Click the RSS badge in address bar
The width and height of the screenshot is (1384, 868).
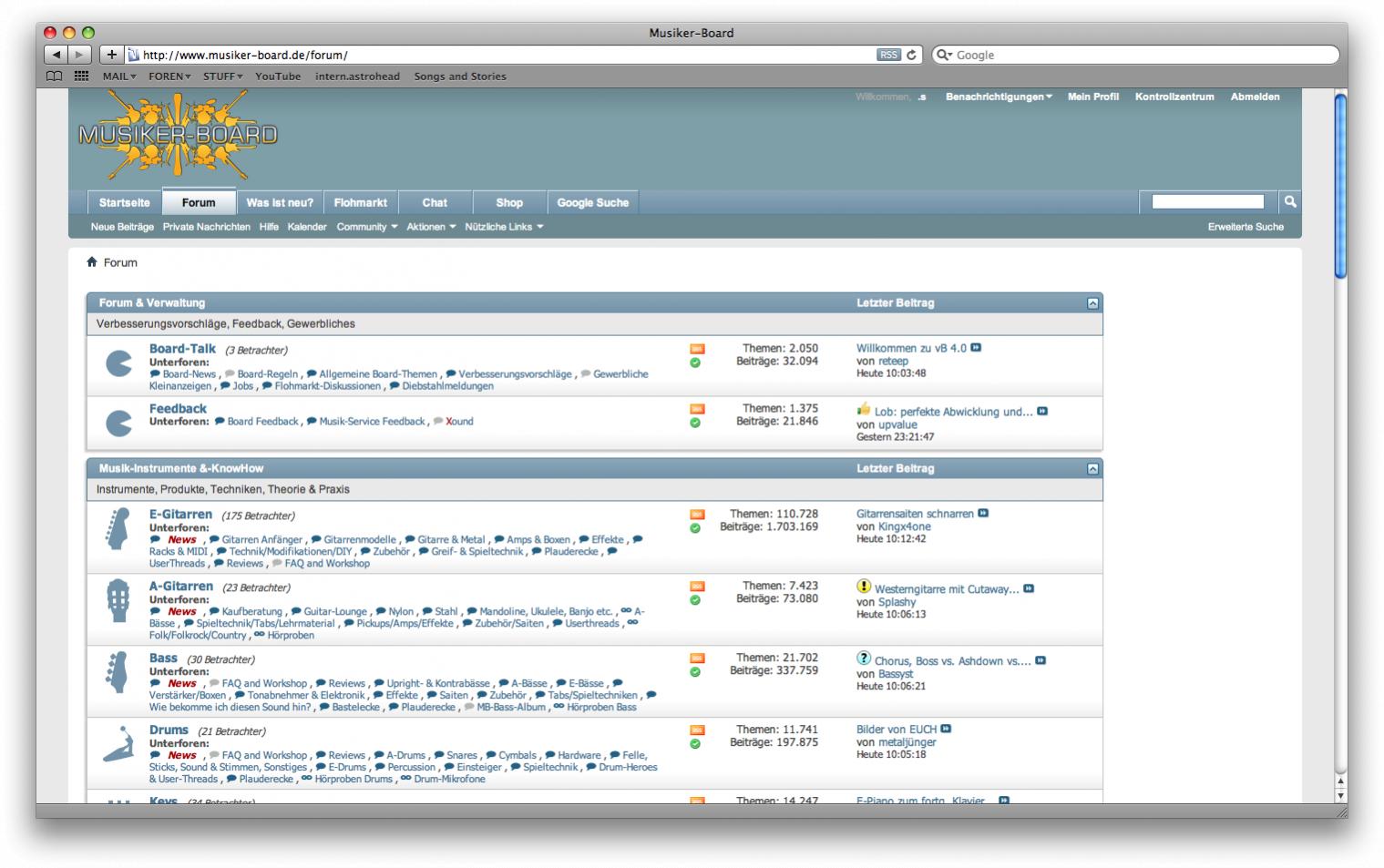pos(888,55)
